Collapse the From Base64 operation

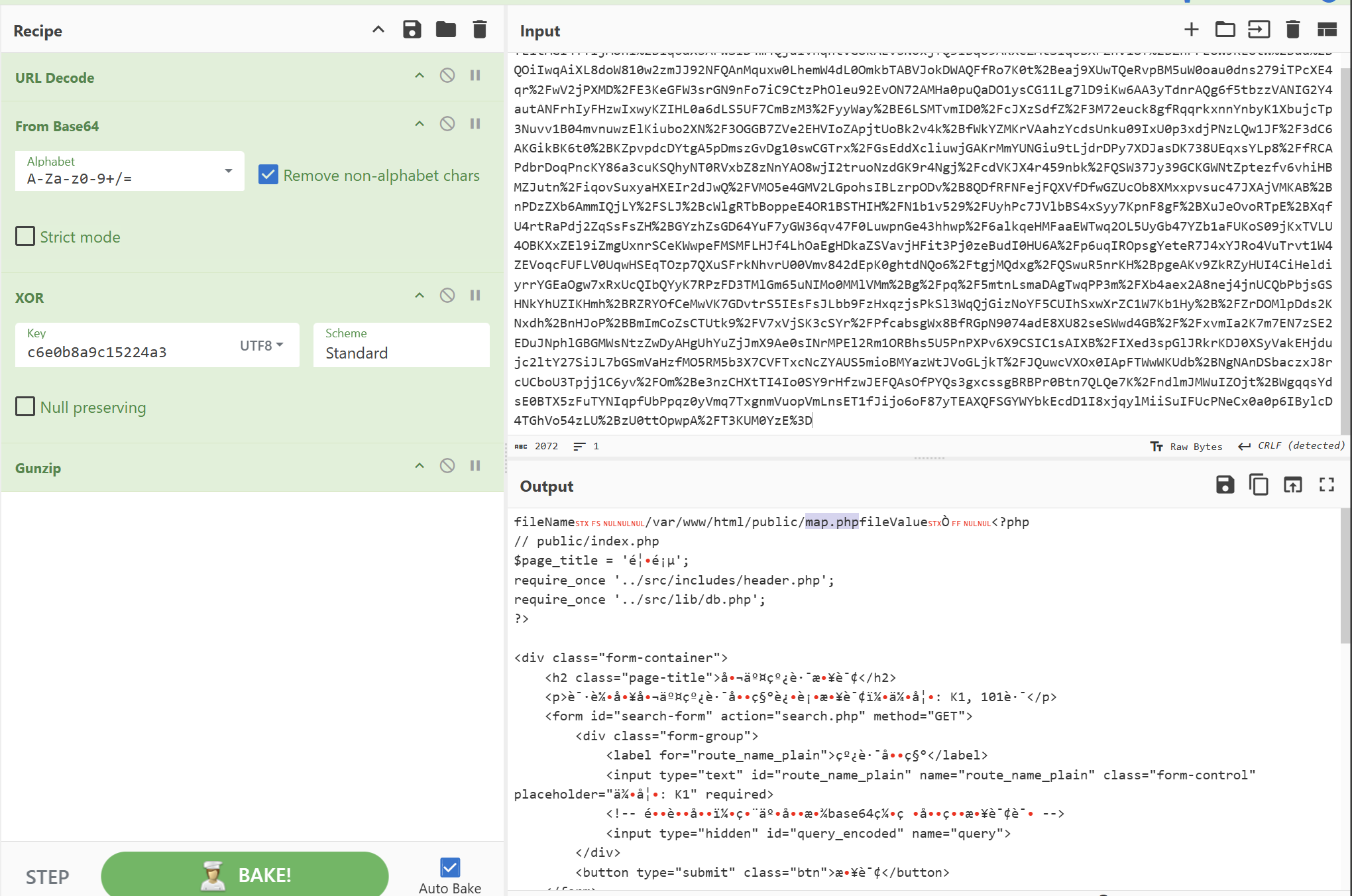pos(420,124)
